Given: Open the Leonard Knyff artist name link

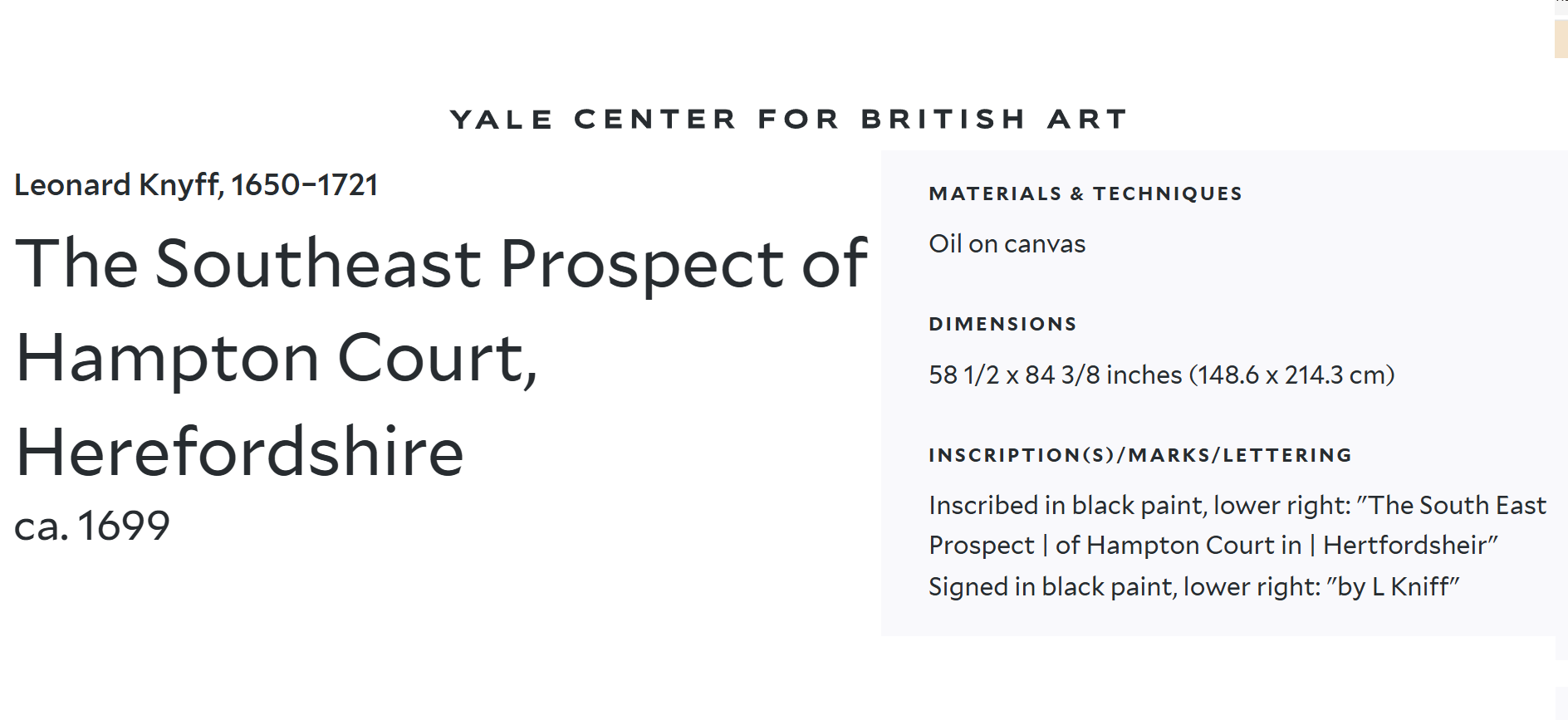Looking at the screenshot, I should coord(196,185).
